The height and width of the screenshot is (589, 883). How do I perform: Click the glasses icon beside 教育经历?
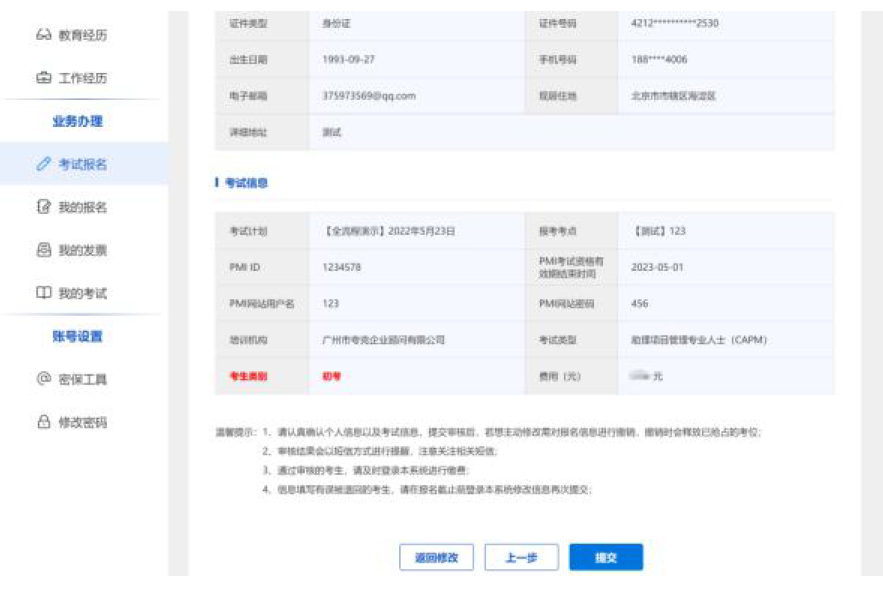pyautogui.click(x=43, y=36)
